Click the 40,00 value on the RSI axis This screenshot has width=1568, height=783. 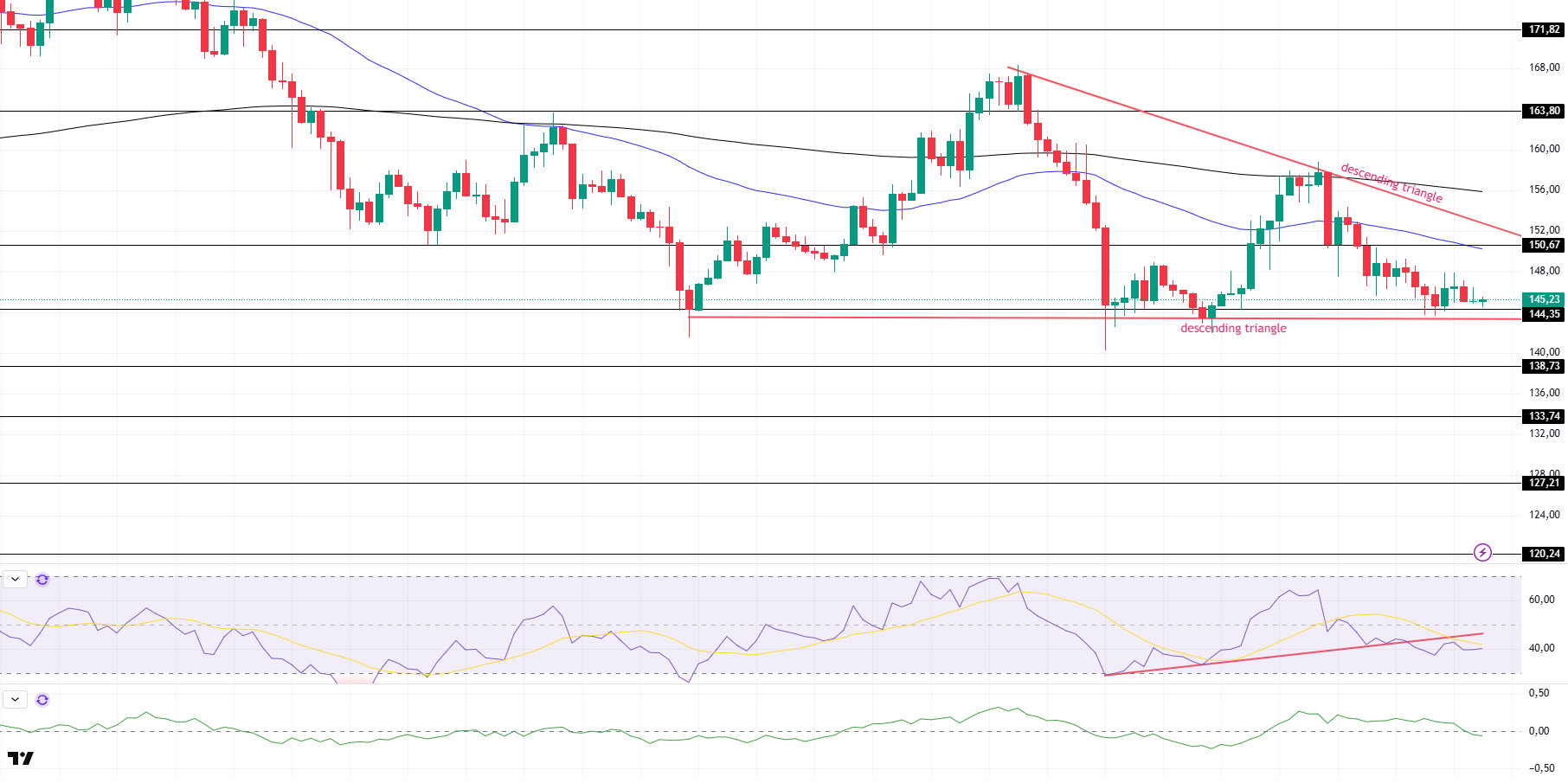coord(1541,648)
